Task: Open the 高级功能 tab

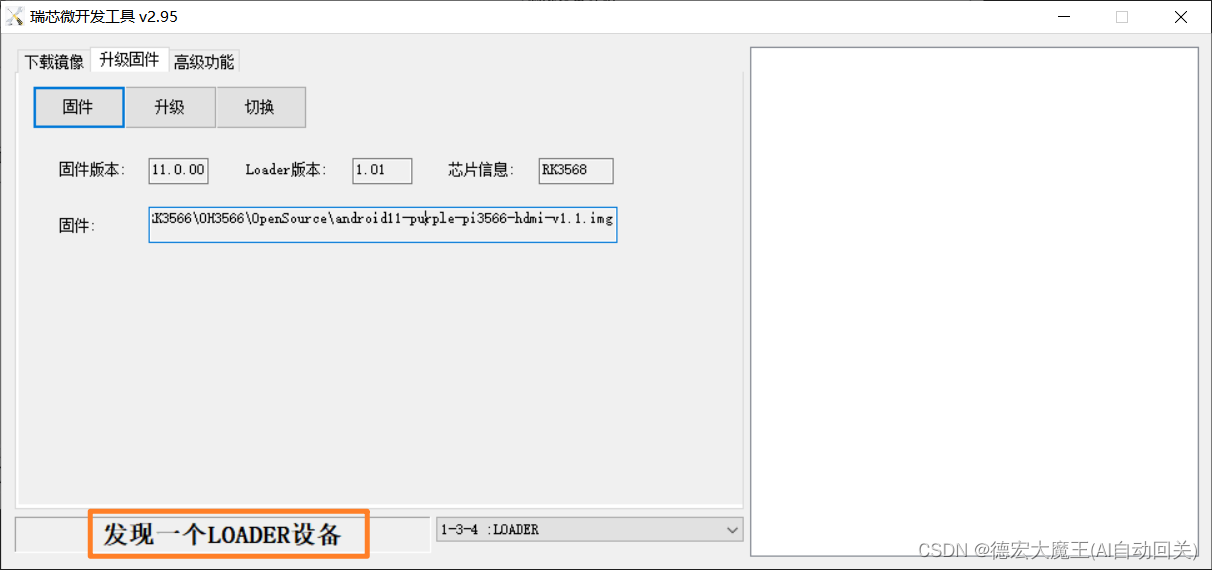Action: [204, 62]
